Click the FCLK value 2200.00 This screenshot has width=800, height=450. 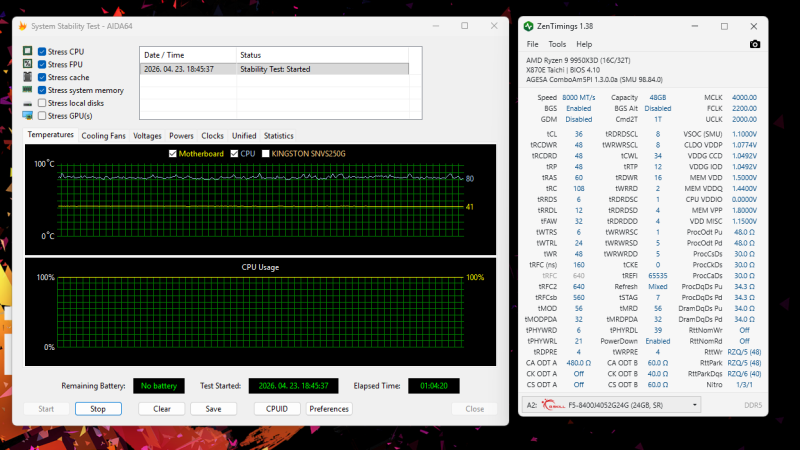click(x=744, y=108)
